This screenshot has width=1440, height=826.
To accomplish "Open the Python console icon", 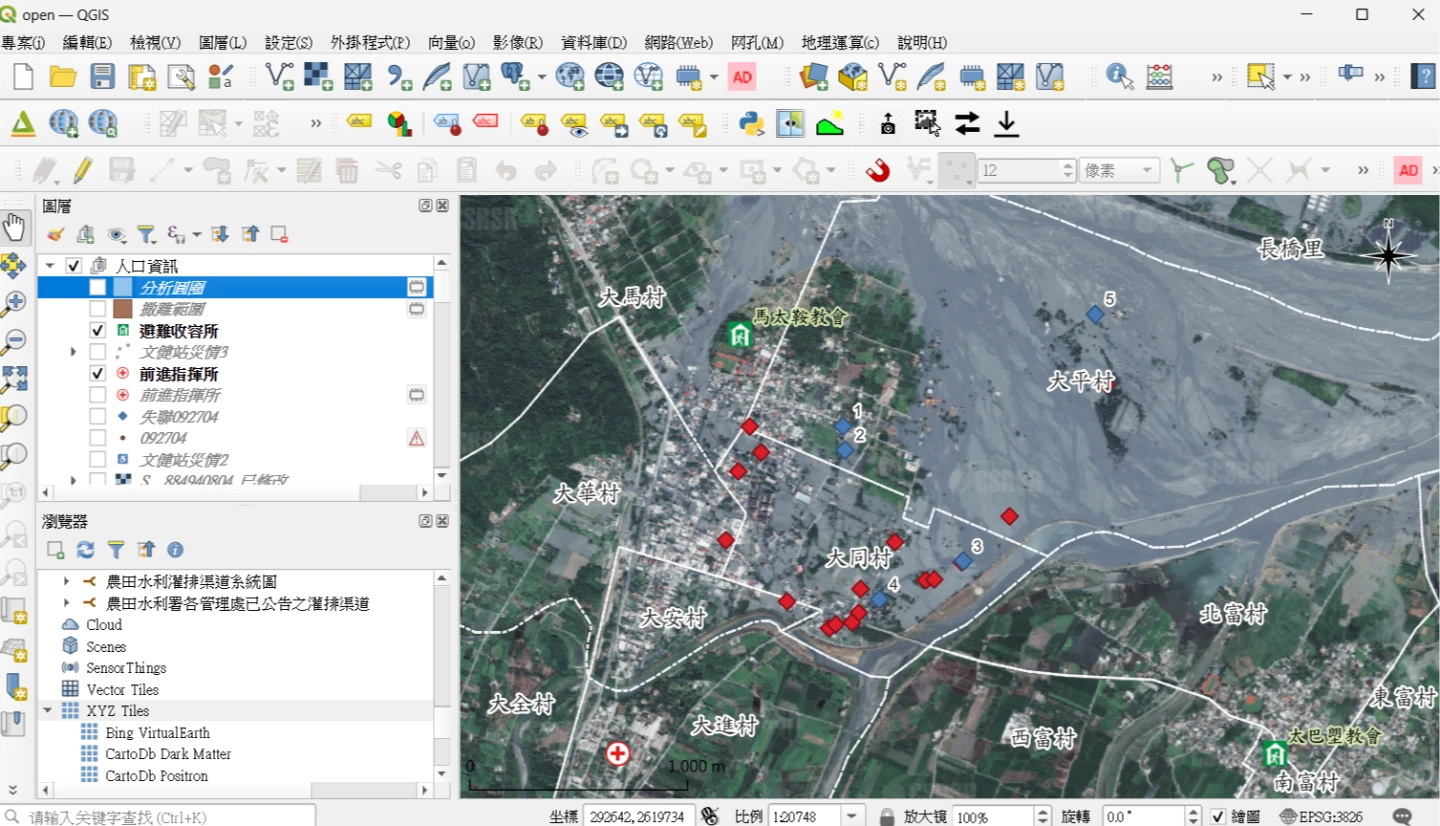I will click(x=751, y=123).
